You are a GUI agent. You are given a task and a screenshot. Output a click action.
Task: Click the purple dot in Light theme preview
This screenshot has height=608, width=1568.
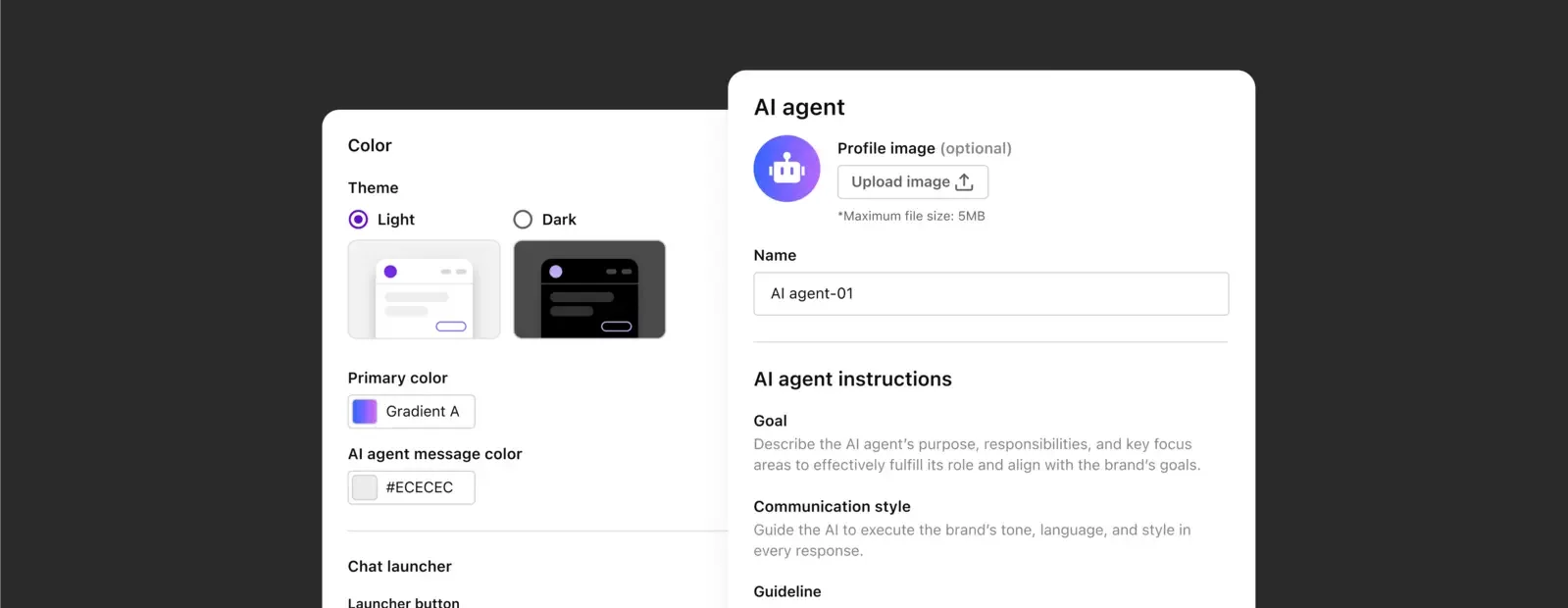[390, 272]
